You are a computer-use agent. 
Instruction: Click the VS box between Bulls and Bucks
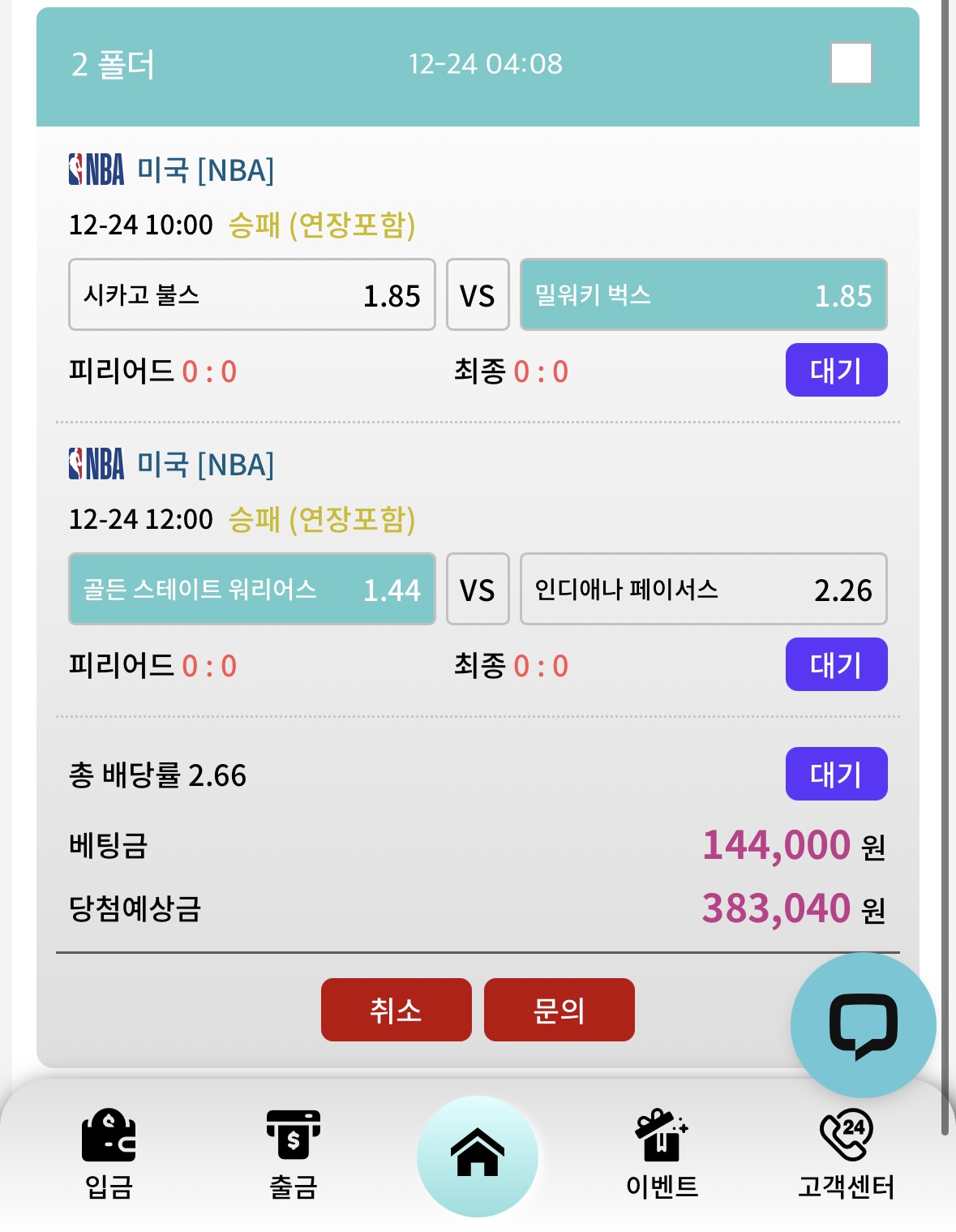coord(478,294)
